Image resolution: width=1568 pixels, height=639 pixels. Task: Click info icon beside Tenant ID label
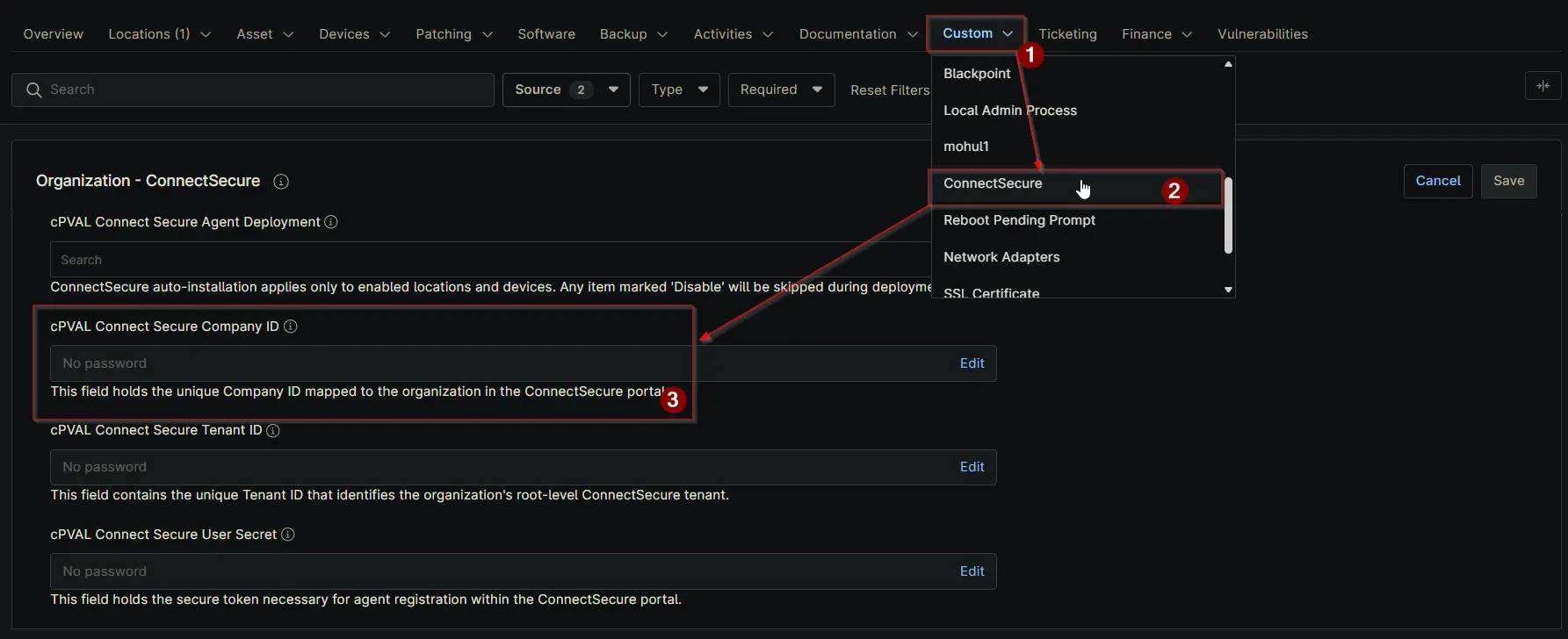(x=273, y=431)
